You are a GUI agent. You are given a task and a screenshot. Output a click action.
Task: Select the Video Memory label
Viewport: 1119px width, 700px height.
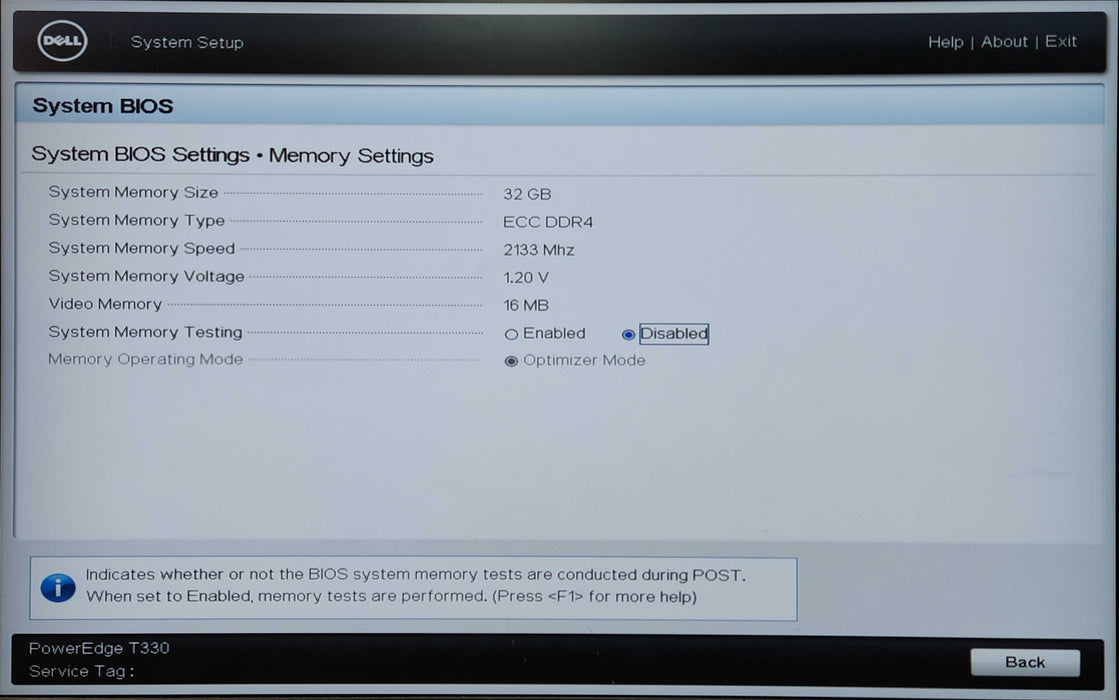coord(105,304)
